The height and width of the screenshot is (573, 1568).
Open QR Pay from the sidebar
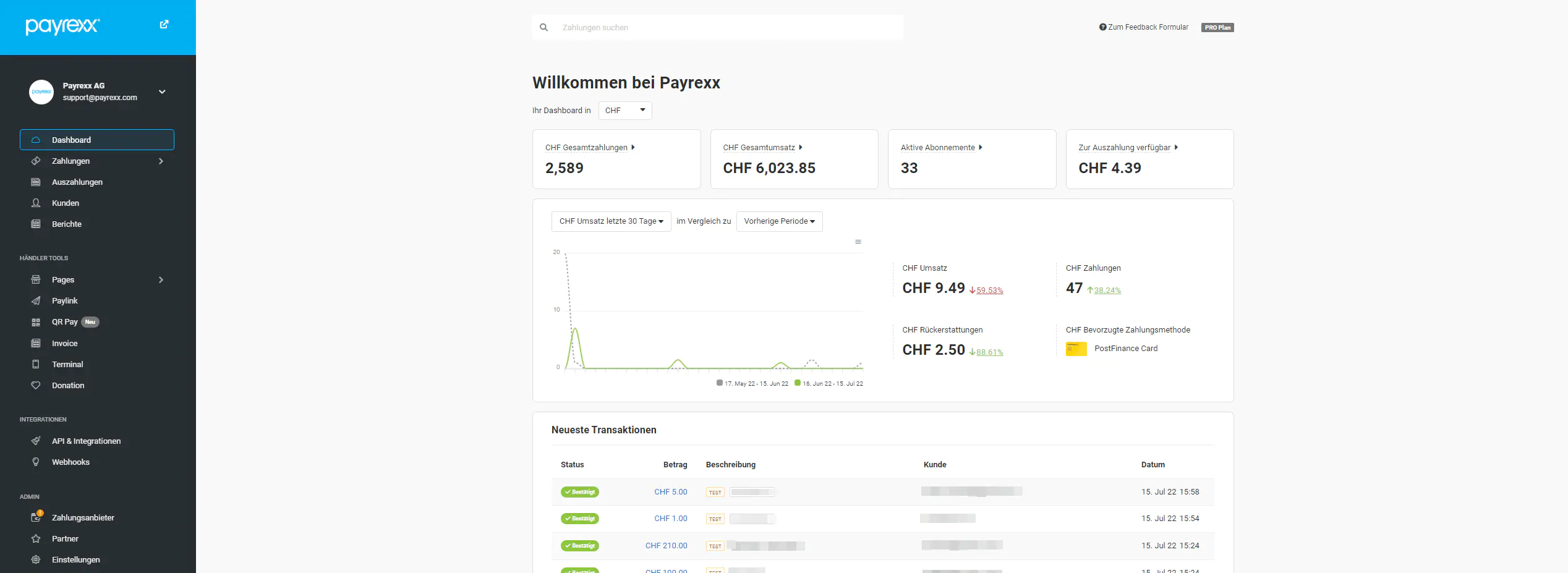(65, 322)
